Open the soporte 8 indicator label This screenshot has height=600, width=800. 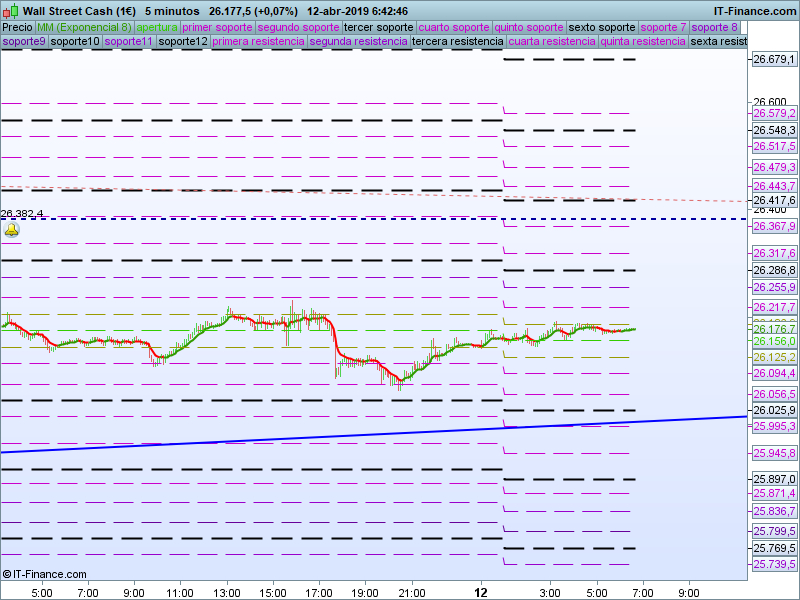pyautogui.click(x=714, y=27)
